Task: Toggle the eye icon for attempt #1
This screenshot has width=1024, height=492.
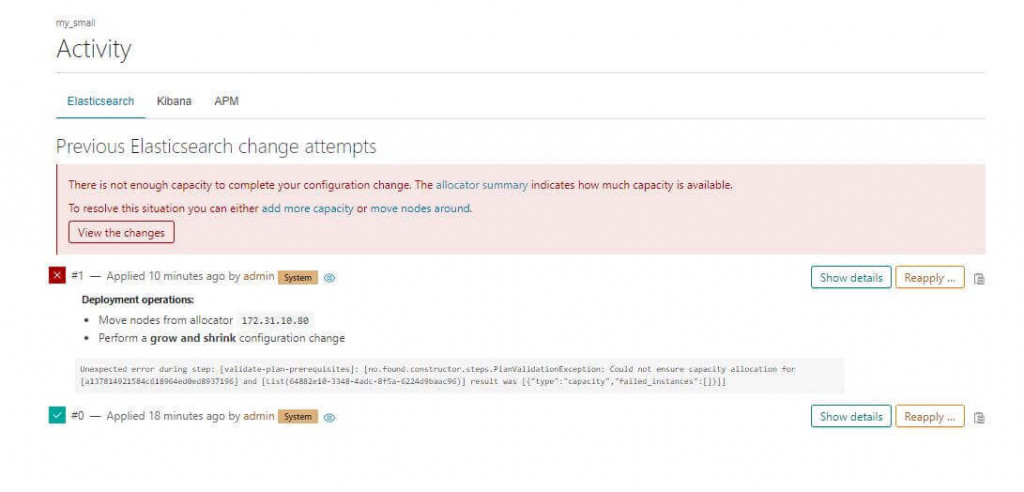Action: coord(330,278)
